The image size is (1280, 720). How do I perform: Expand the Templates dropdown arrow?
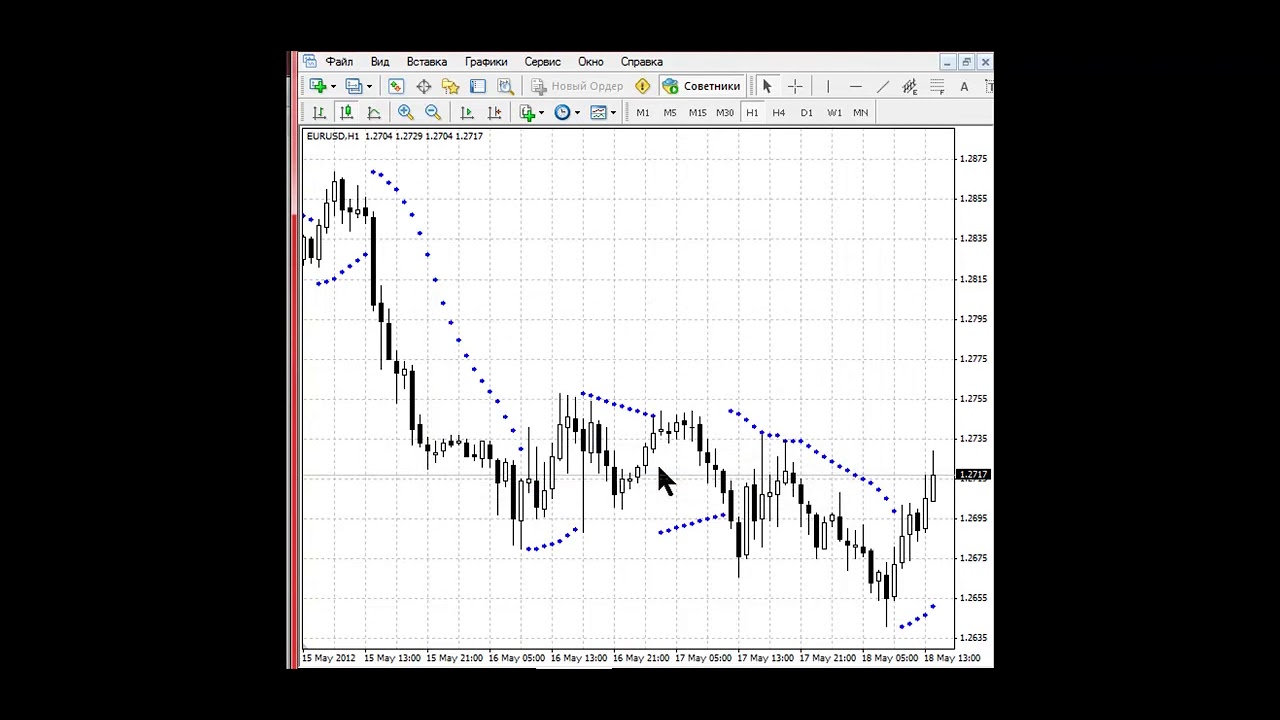pyautogui.click(x=613, y=113)
